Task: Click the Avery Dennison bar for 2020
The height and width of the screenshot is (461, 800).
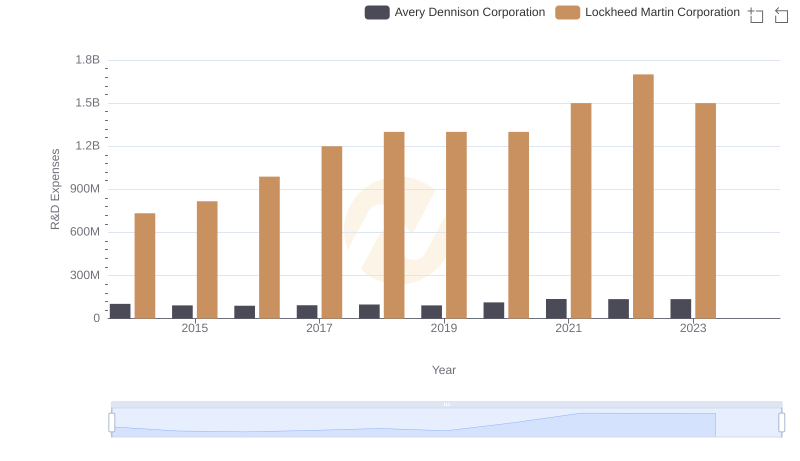Action: tap(494, 310)
